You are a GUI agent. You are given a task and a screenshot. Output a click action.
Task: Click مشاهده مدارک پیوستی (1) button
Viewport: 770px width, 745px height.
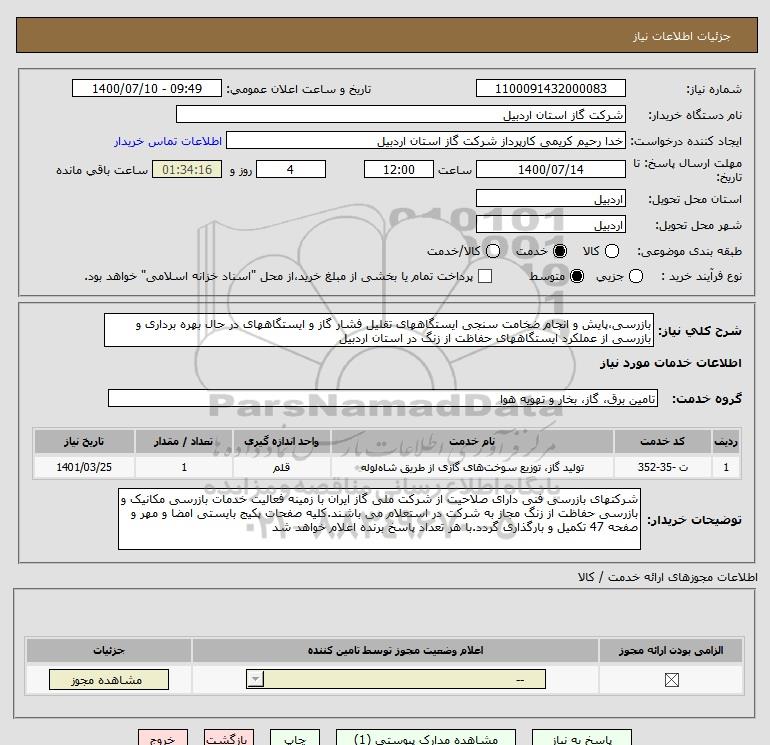pyautogui.click(x=426, y=738)
